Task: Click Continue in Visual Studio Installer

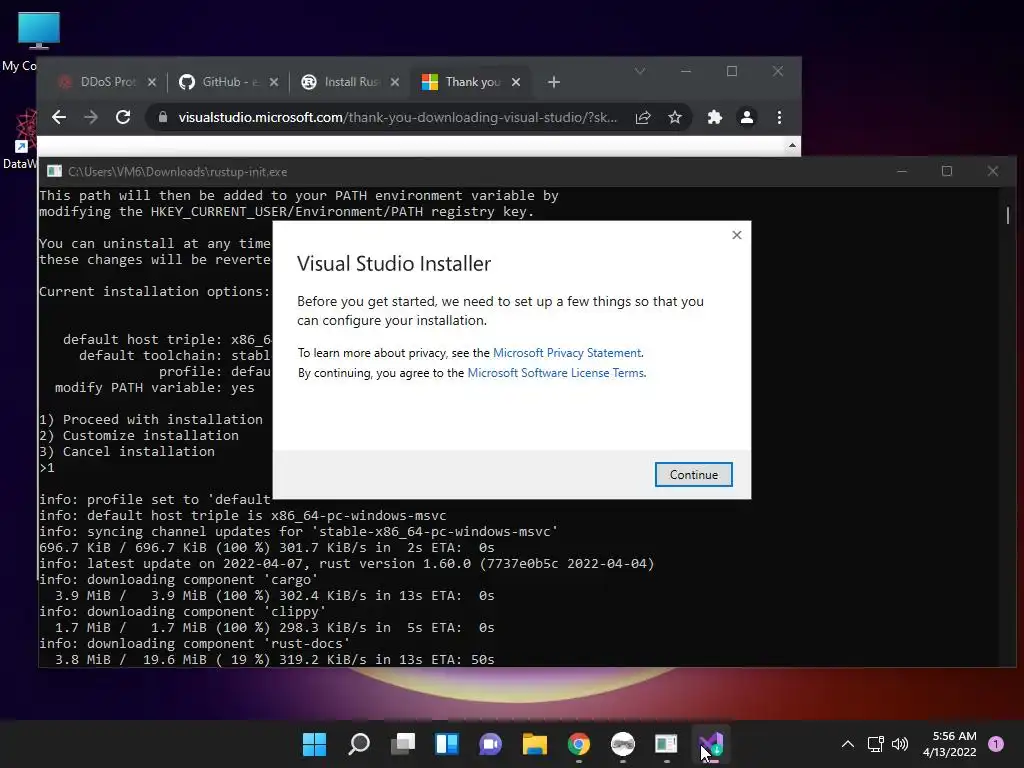Action: click(694, 475)
